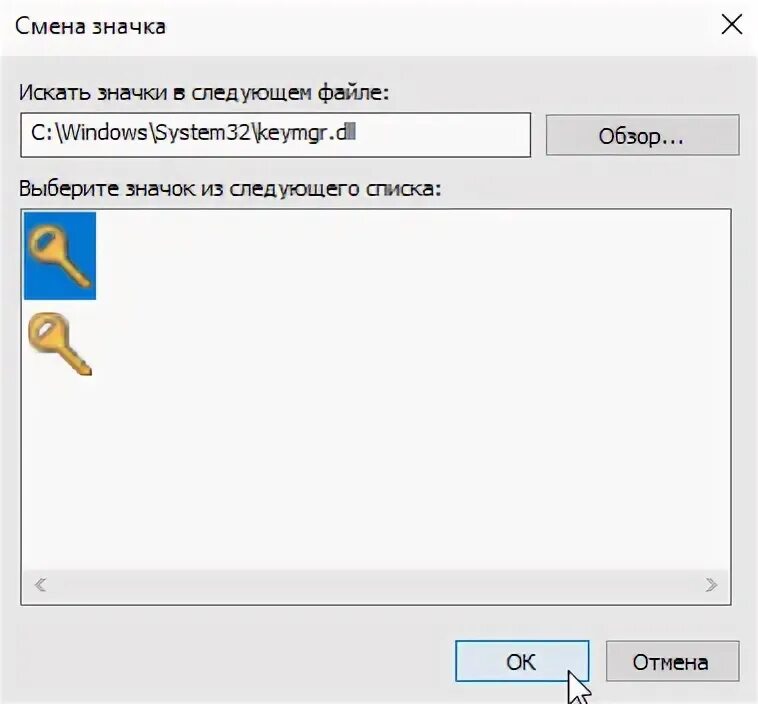Open file browser with Обзор button

point(642,135)
